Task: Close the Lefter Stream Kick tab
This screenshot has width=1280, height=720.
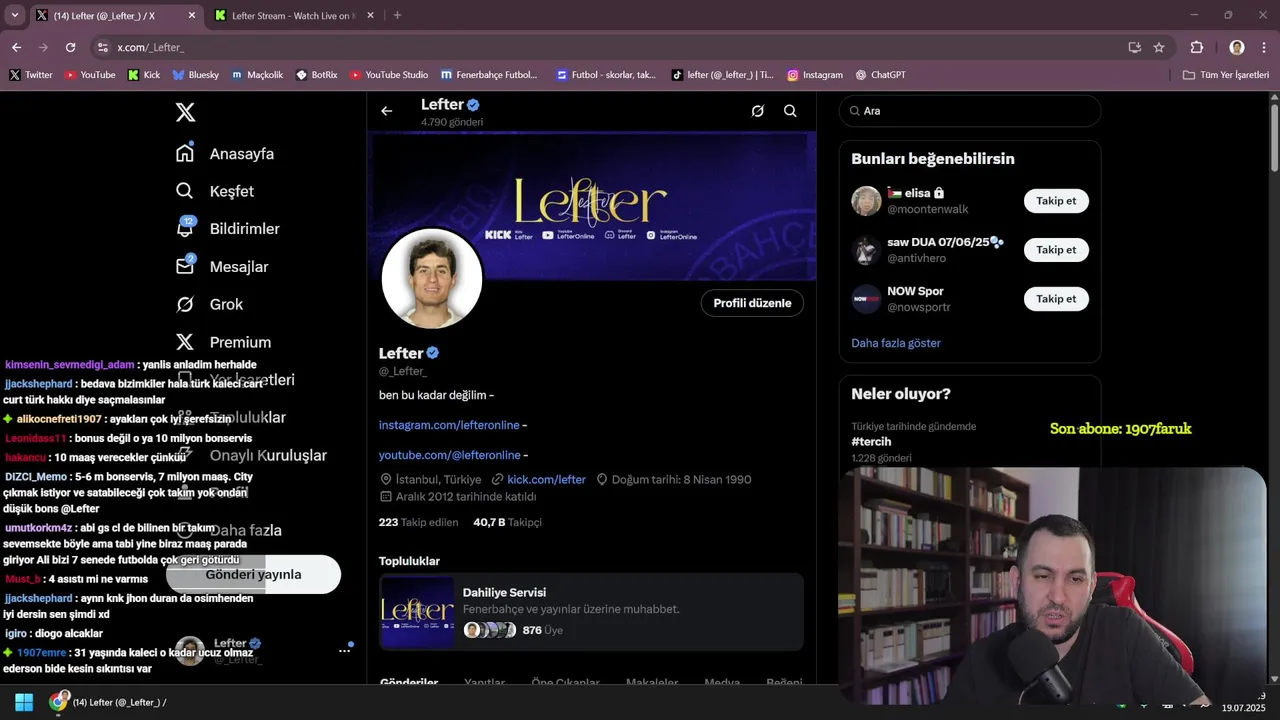Action: click(x=370, y=15)
